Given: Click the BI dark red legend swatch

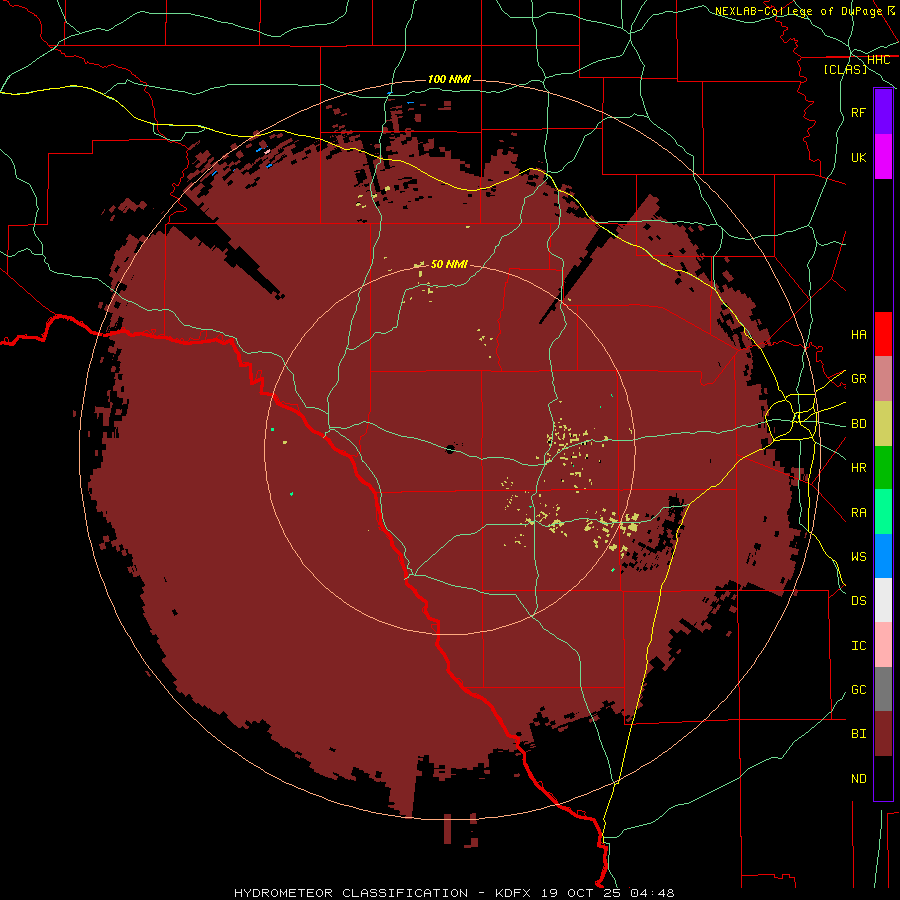Looking at the screenshot, I should [x=883, y=734].
